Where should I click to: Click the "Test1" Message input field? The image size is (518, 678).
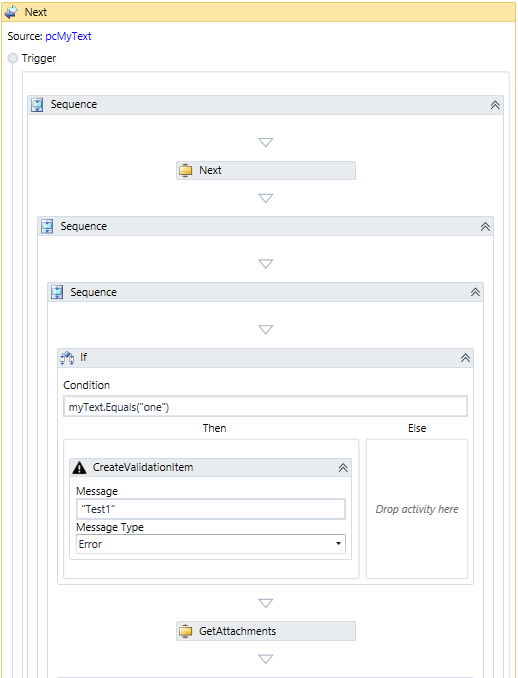point(211,509)
